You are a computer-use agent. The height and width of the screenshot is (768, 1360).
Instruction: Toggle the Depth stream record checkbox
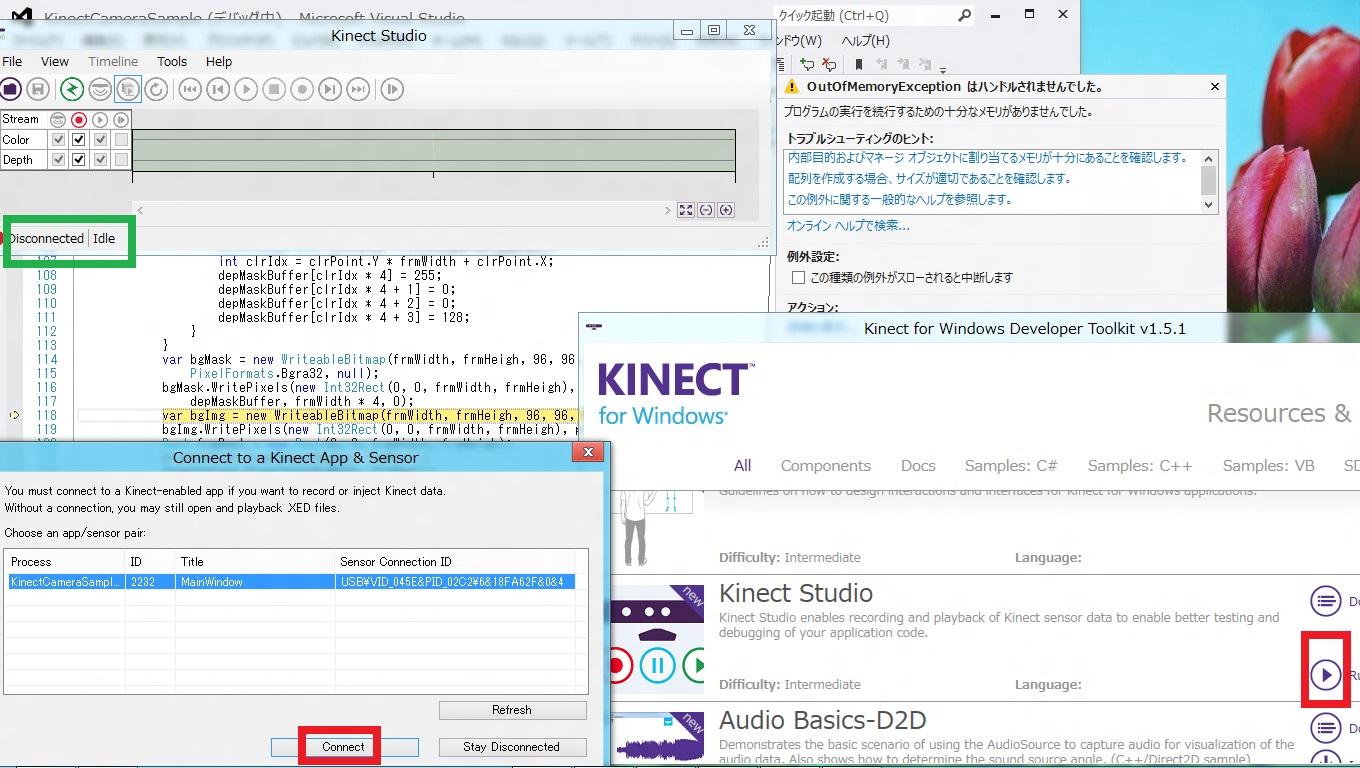click(79, 160)
